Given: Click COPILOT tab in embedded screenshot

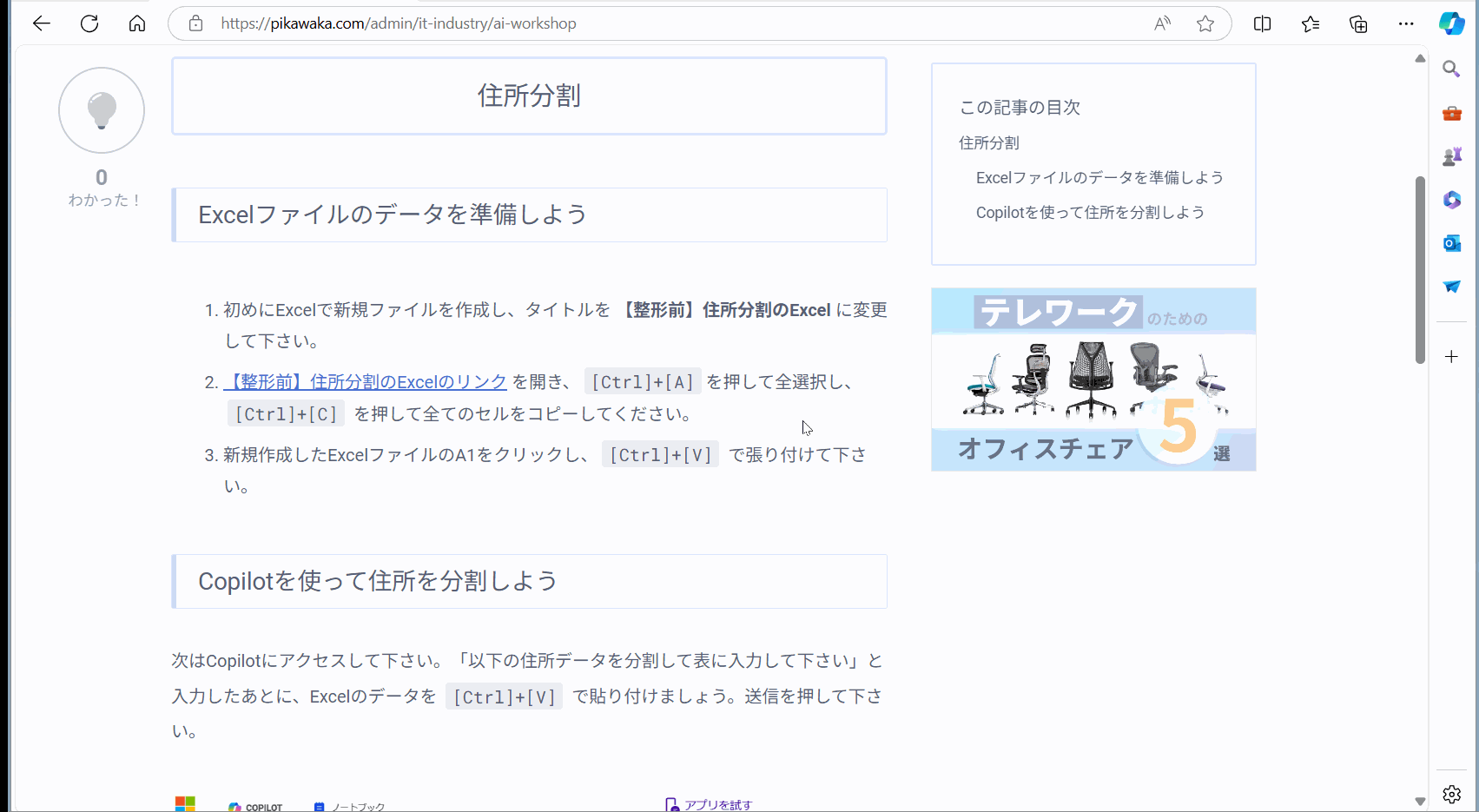Looking at the screenshot, I should pos(256,807).
